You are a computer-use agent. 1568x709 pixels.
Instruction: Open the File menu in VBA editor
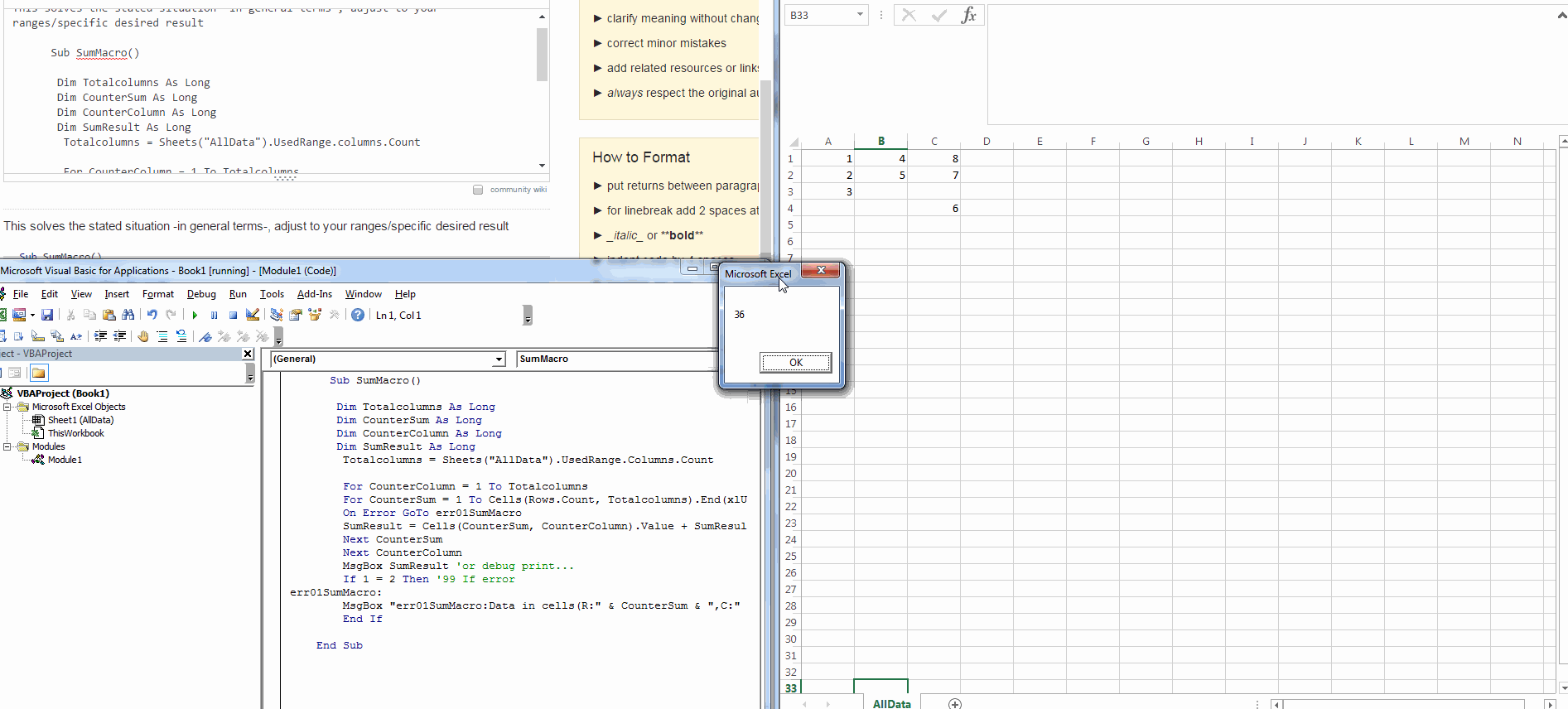pyautogui.click(x=21, y=294)
